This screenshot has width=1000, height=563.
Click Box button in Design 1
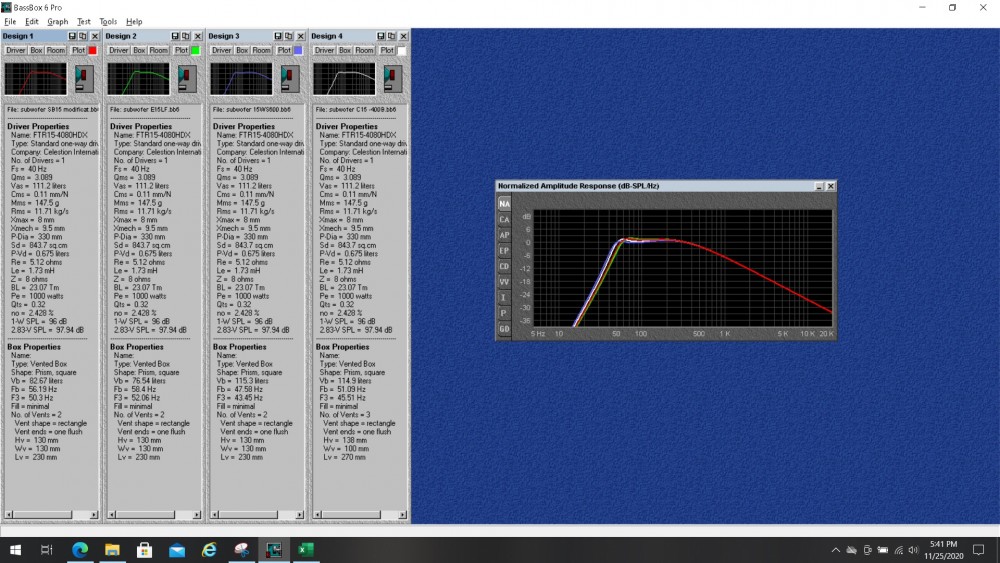coord(36,50)
